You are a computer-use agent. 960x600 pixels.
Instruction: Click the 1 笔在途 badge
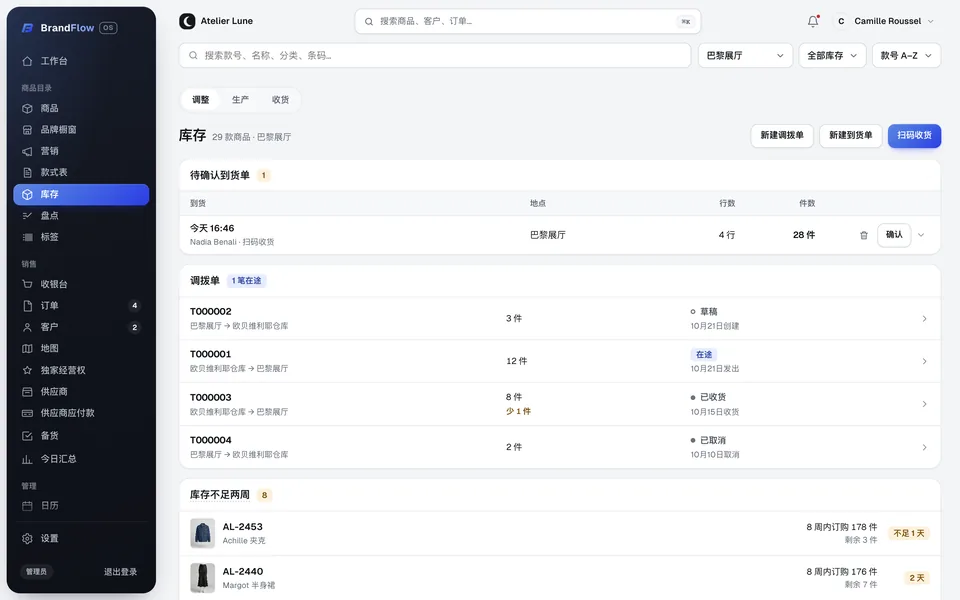tap(246, 281)
